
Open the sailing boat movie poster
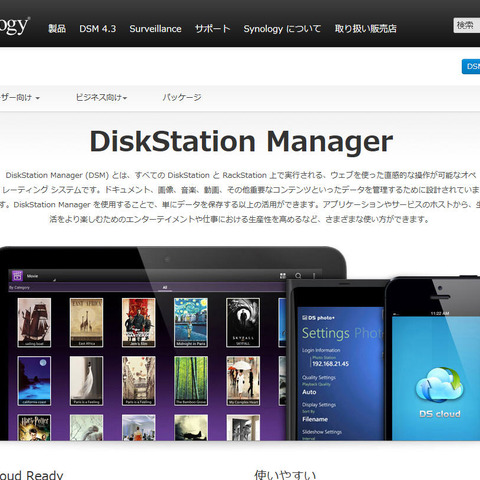34,322
